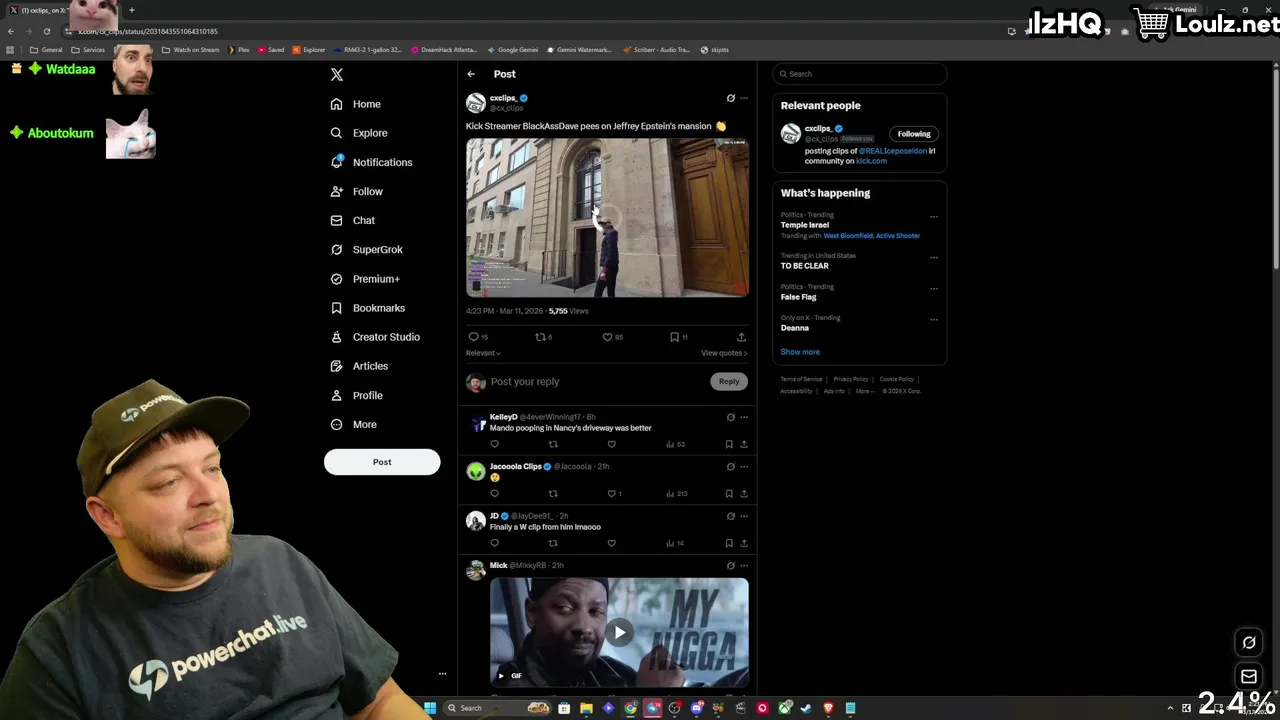Open the Plex bookmark
The width and height of the screenshot is (1280, 720).
tap(239, 50)
